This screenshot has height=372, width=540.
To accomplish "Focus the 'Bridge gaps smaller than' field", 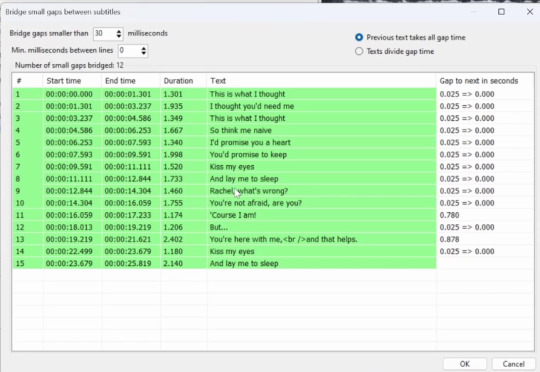I will [104, 33].
